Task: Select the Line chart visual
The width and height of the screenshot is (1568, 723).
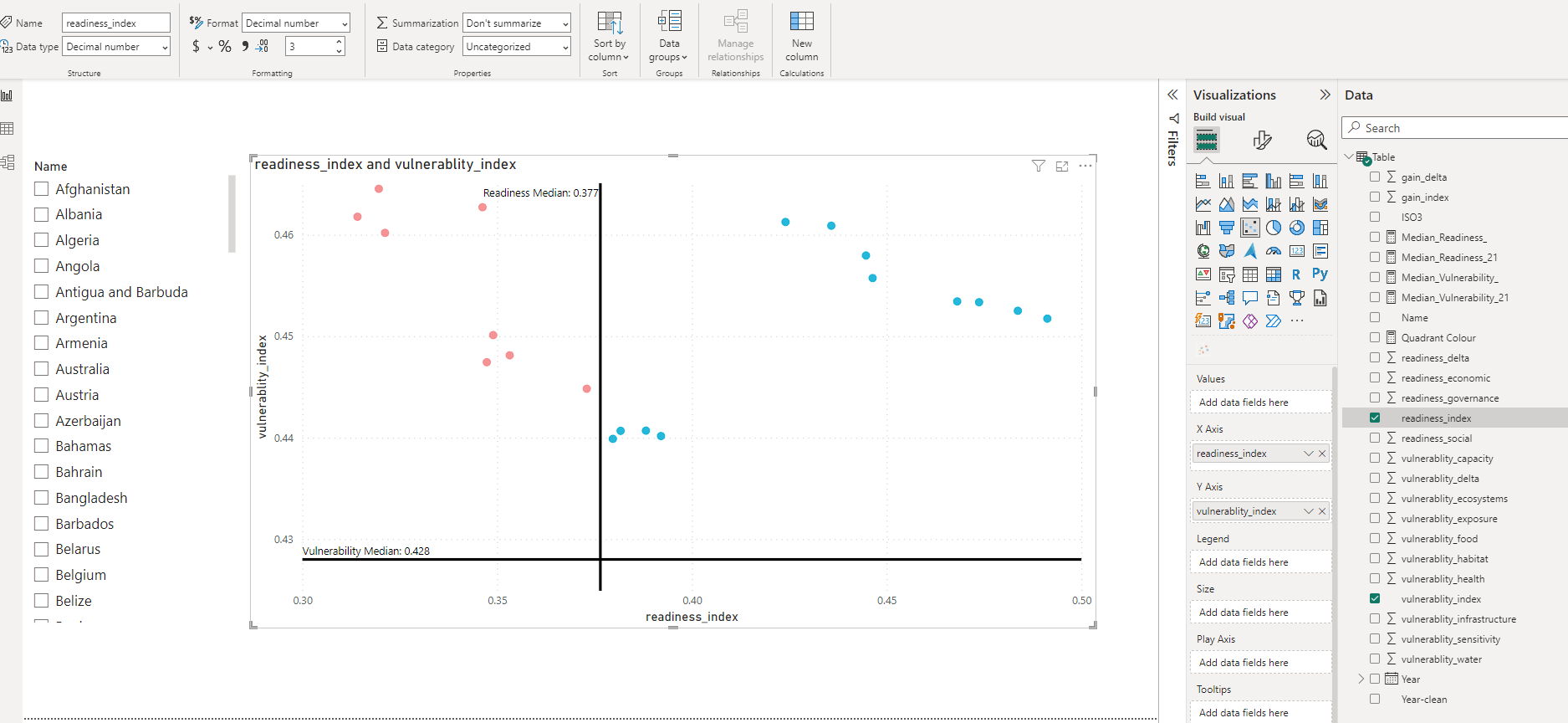Action: click(1203, 204)
